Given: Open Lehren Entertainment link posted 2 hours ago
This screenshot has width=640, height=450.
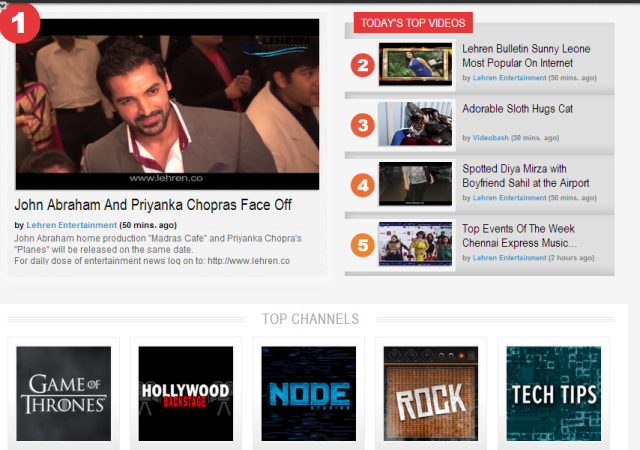Looking at the screenshot, I should (509, 258).
